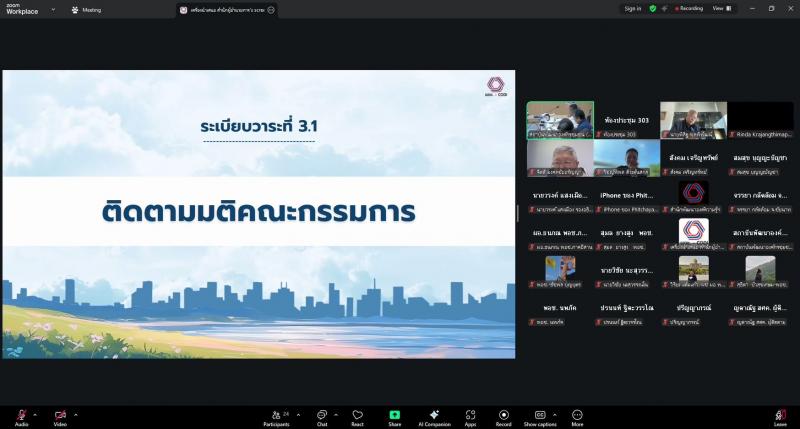Open the More options menu

tap(577, 418)
